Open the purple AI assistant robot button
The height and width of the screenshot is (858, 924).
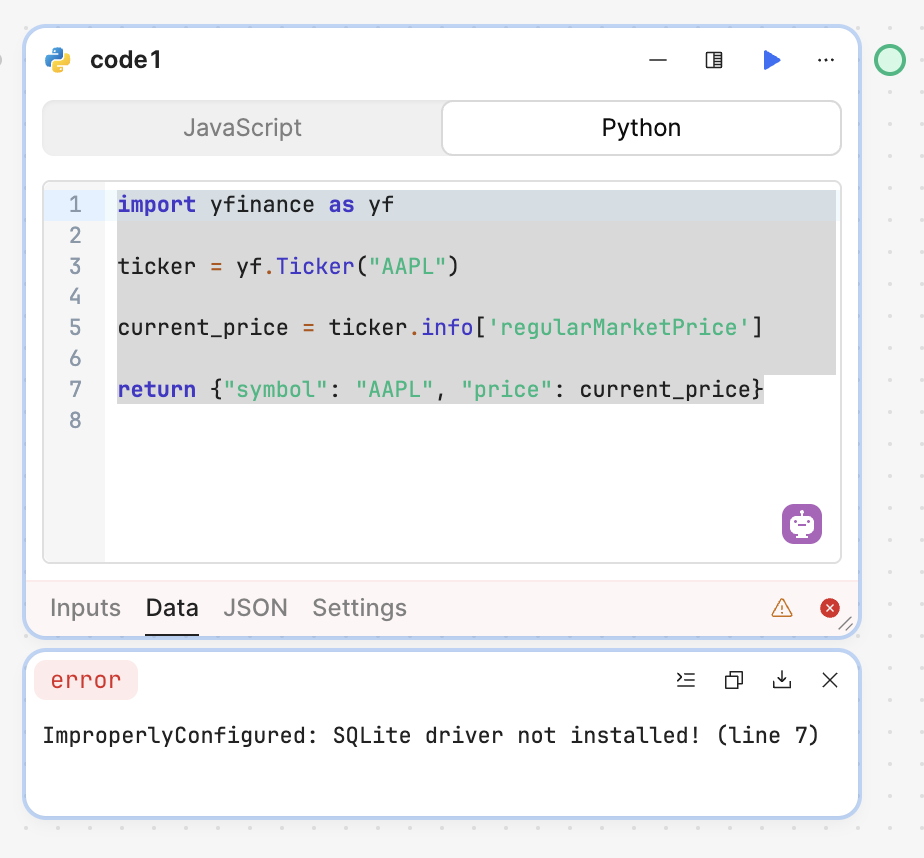click(x=801, y=524)
